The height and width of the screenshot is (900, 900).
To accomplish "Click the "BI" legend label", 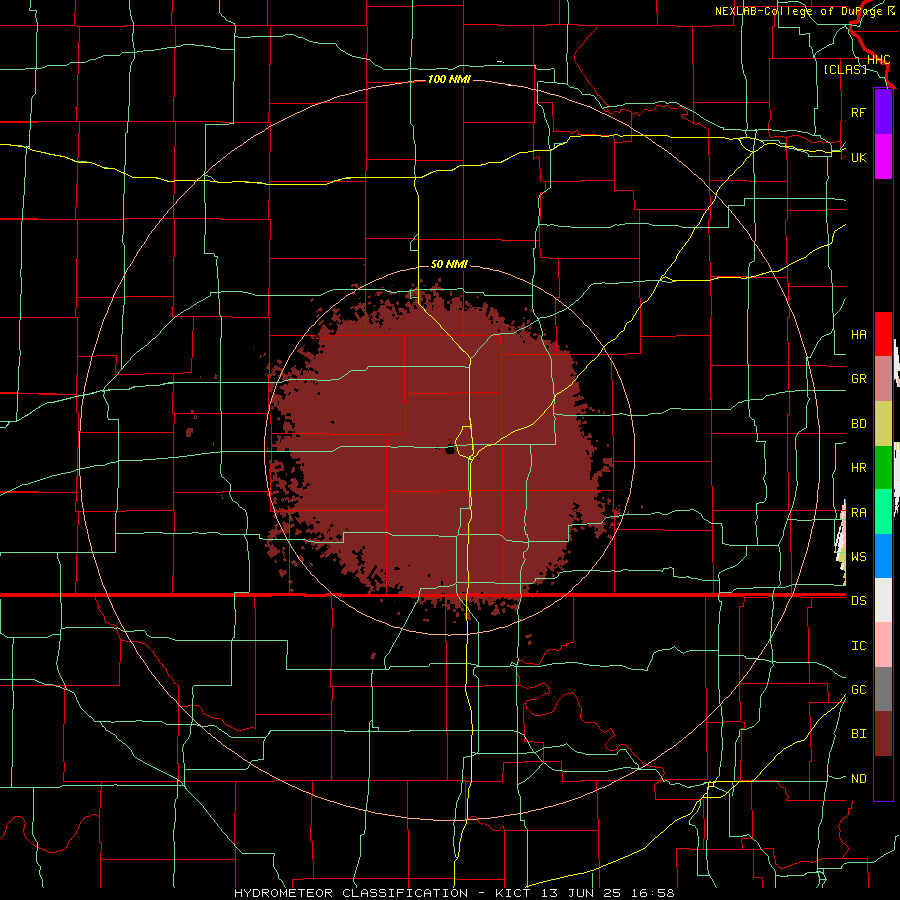I will tap(858, 734).
